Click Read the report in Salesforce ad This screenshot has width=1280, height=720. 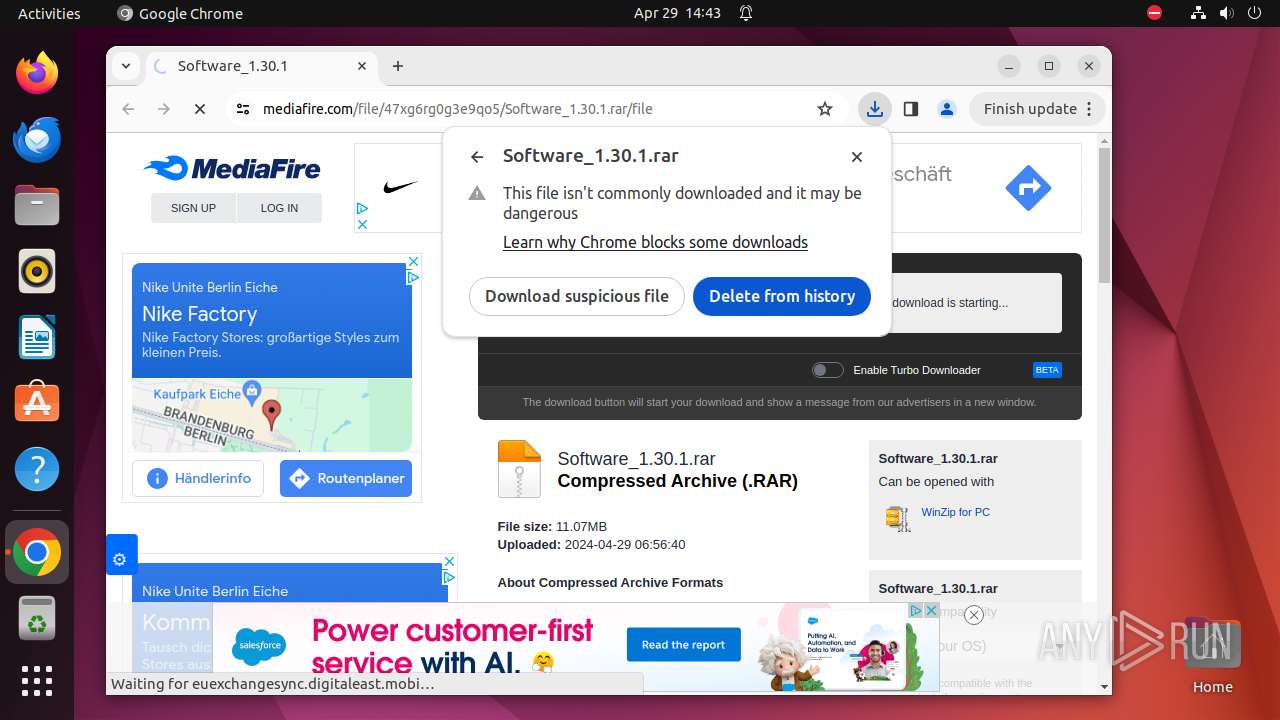pos(684,645)
